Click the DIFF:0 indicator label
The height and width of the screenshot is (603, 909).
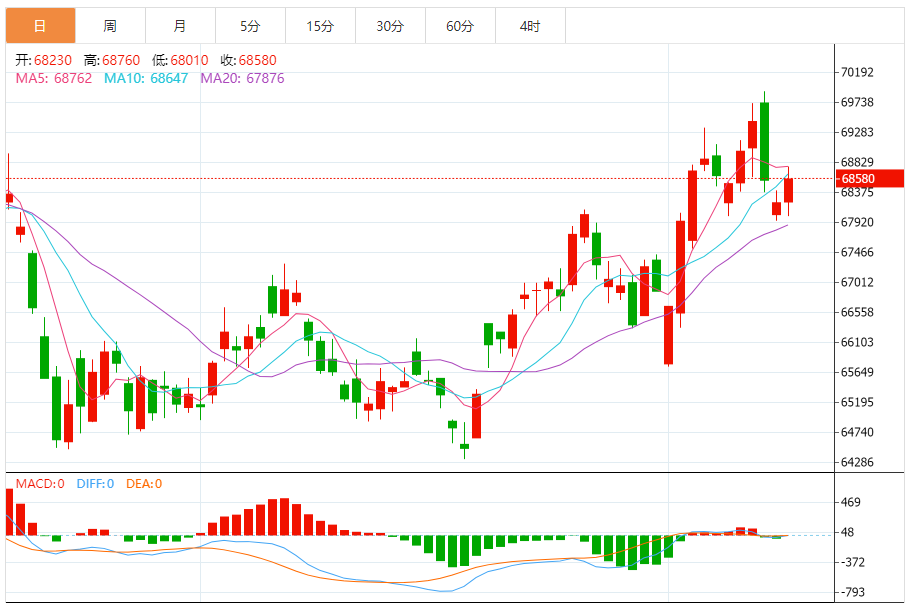click(95, 484)
